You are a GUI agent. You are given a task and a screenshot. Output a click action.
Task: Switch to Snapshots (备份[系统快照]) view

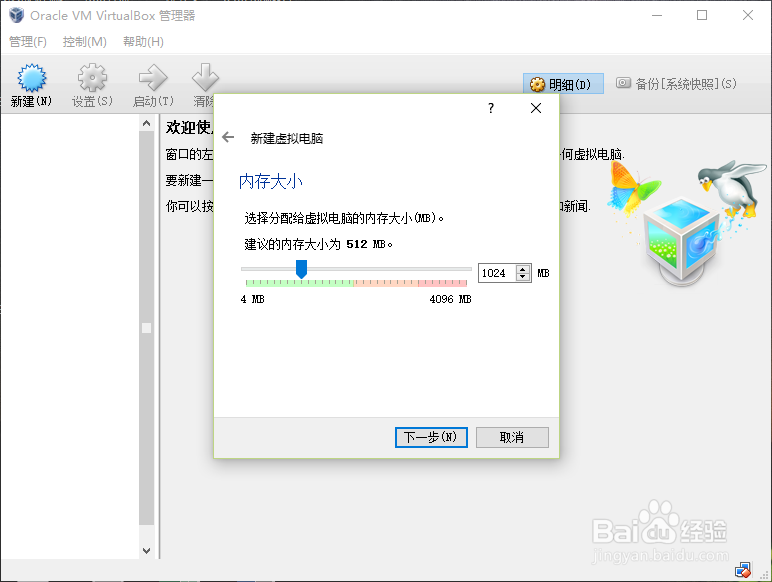tap(676, 84)
